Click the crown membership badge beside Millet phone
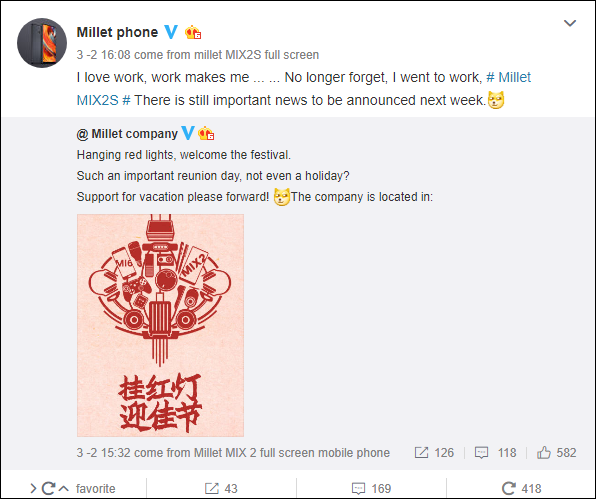The height and width of the screenshot is (499, 596). tap(193, 33)
